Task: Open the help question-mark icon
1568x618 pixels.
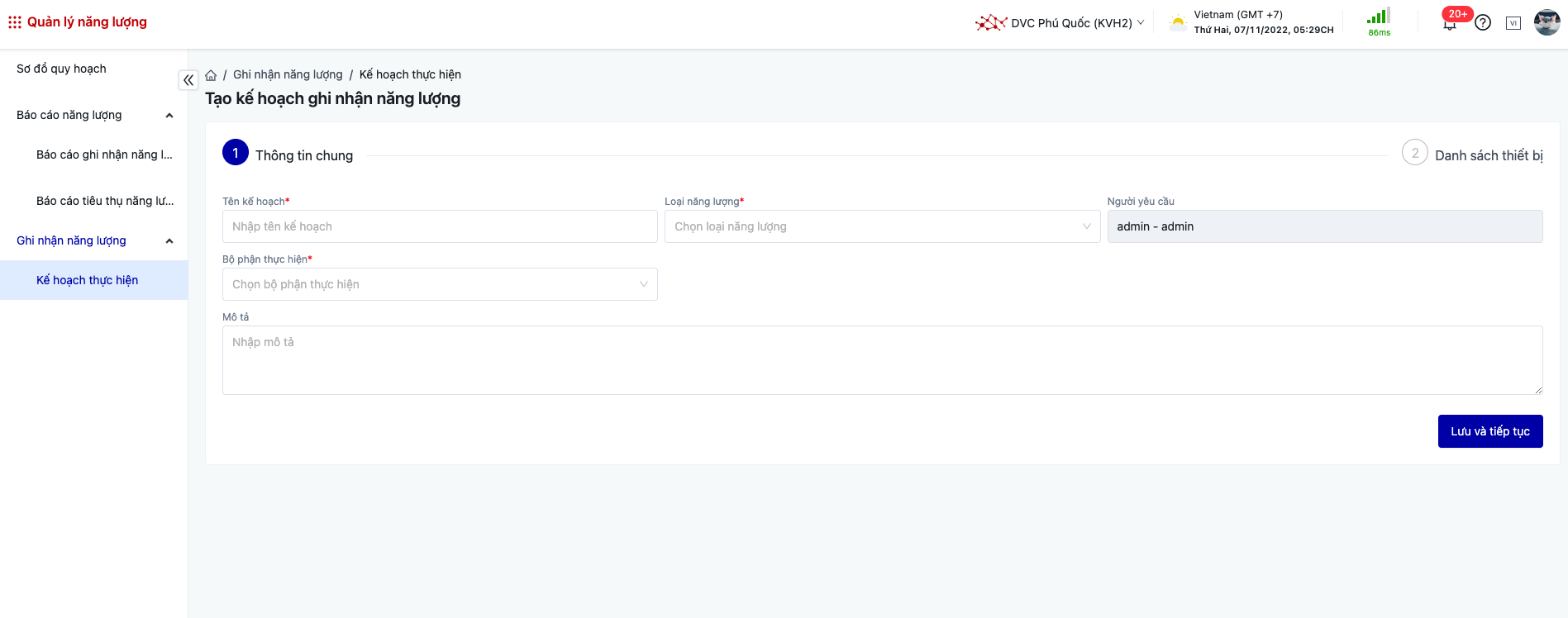Action: tap(1483, 23)
